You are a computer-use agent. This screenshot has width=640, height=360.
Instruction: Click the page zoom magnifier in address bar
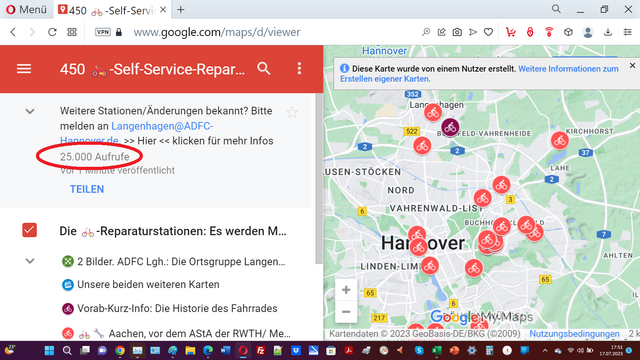coord(426,32)
